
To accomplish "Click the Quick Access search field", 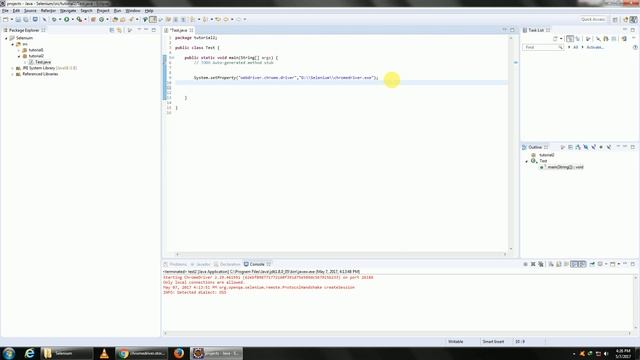I will [x=593, y=19].
